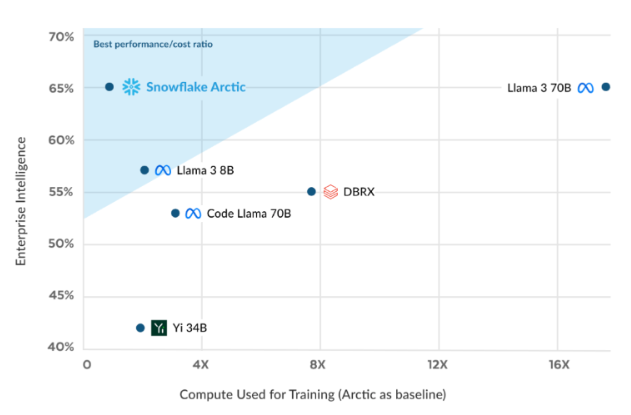
Task: Select the Yi 34B data point
Action: [140, 327]
